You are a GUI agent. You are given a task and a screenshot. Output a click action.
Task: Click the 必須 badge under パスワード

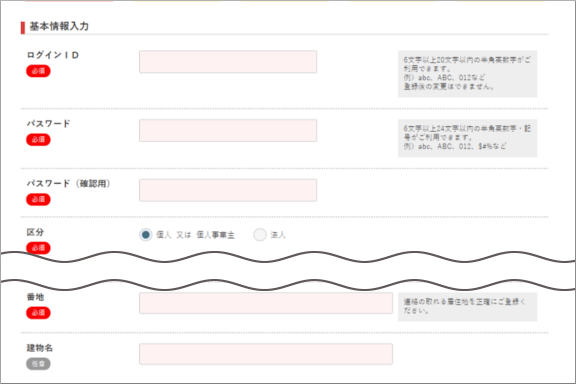(38, 140)
